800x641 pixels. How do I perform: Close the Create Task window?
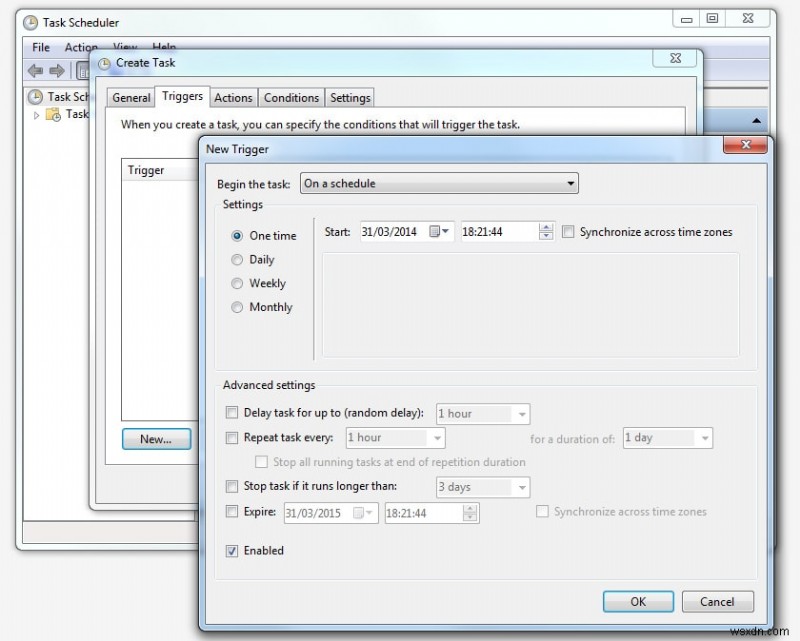[x=675, y=58]
